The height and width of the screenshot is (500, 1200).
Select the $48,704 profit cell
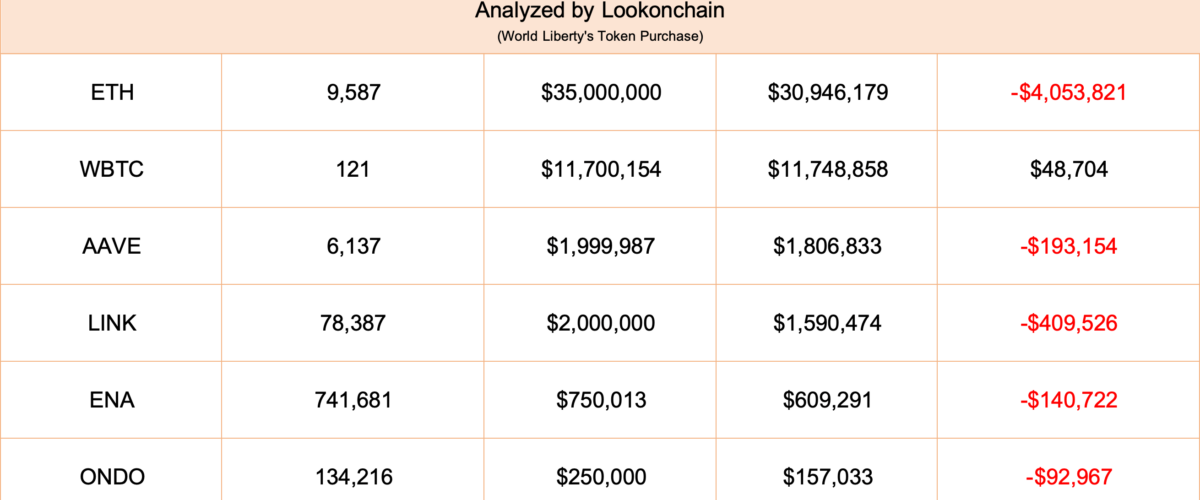pyautogui.click(x=1069, y=170)
